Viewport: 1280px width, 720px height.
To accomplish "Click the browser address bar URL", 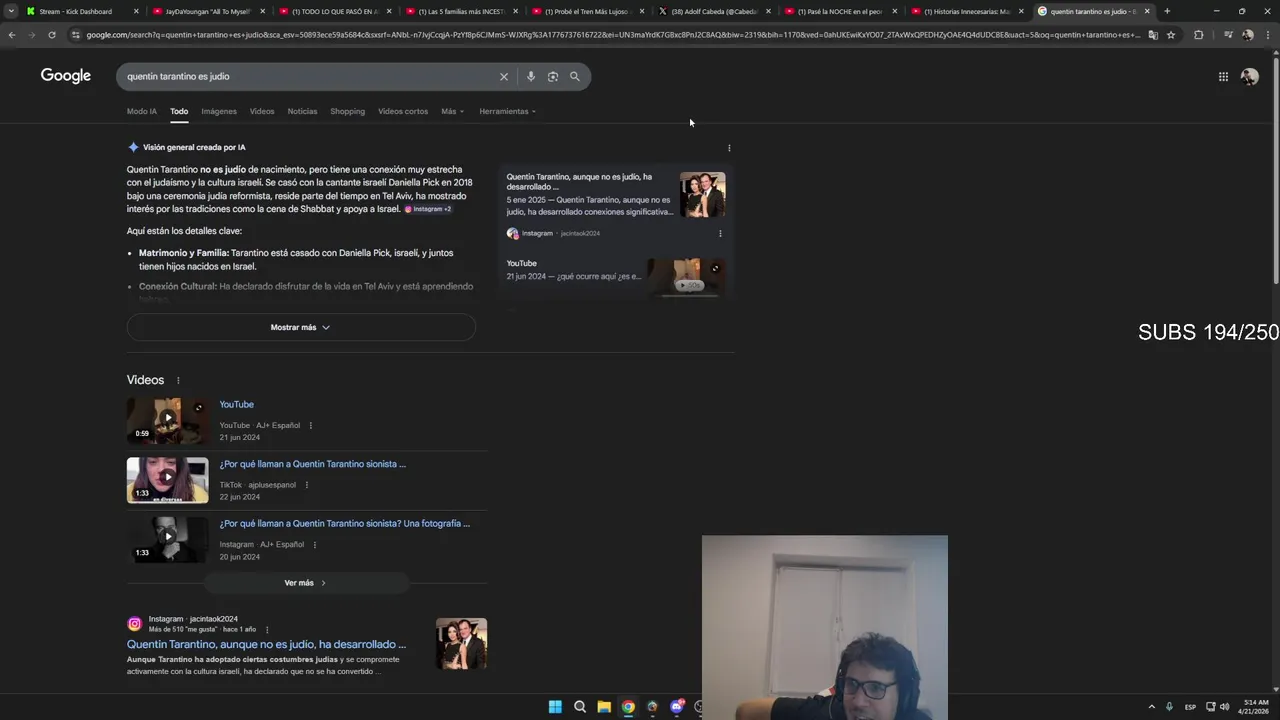I will 612,35.
